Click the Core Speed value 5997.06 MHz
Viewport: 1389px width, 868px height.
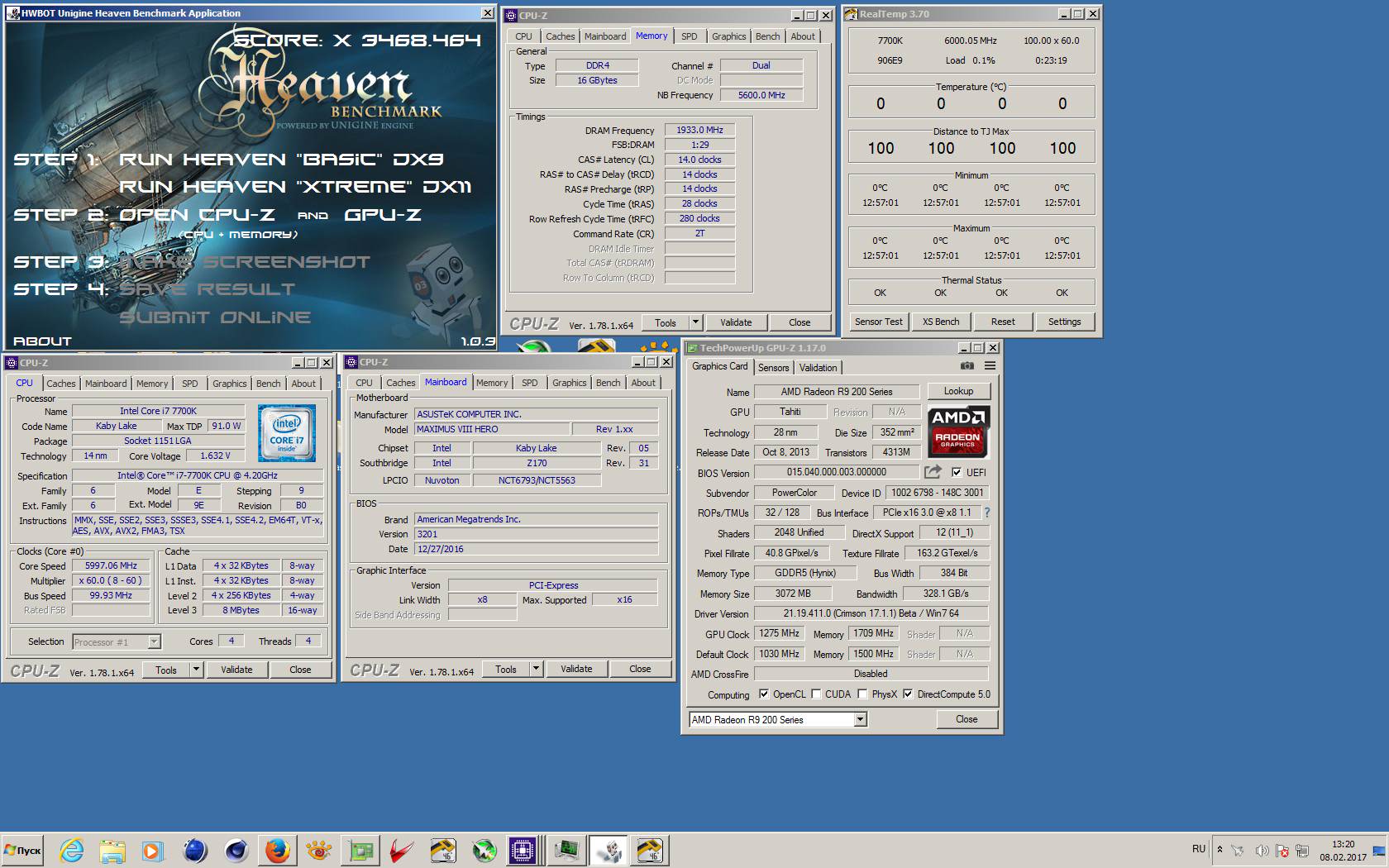point(111,566)
